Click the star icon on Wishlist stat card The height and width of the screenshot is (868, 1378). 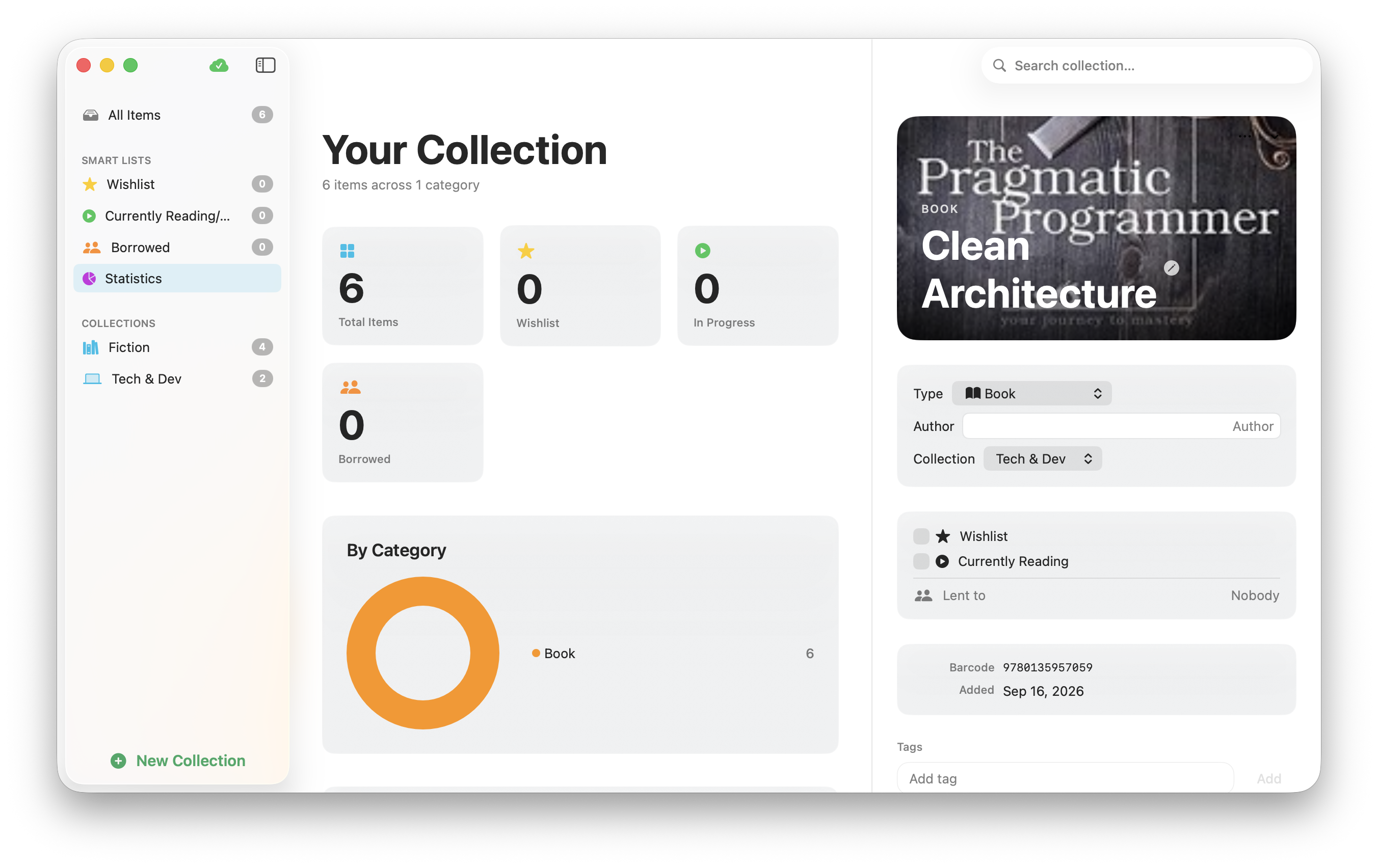point(526,251)
